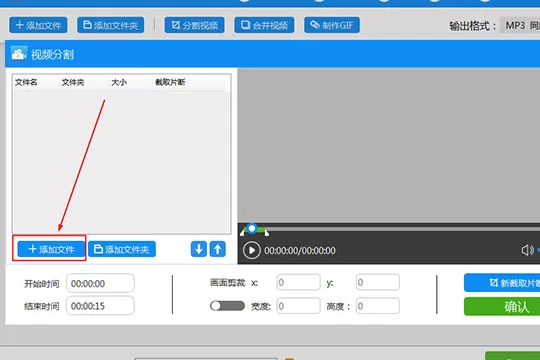Click the video preview area
Viewport: 540px width, 360px height.
pyautogui.click(x=389, y=145)
